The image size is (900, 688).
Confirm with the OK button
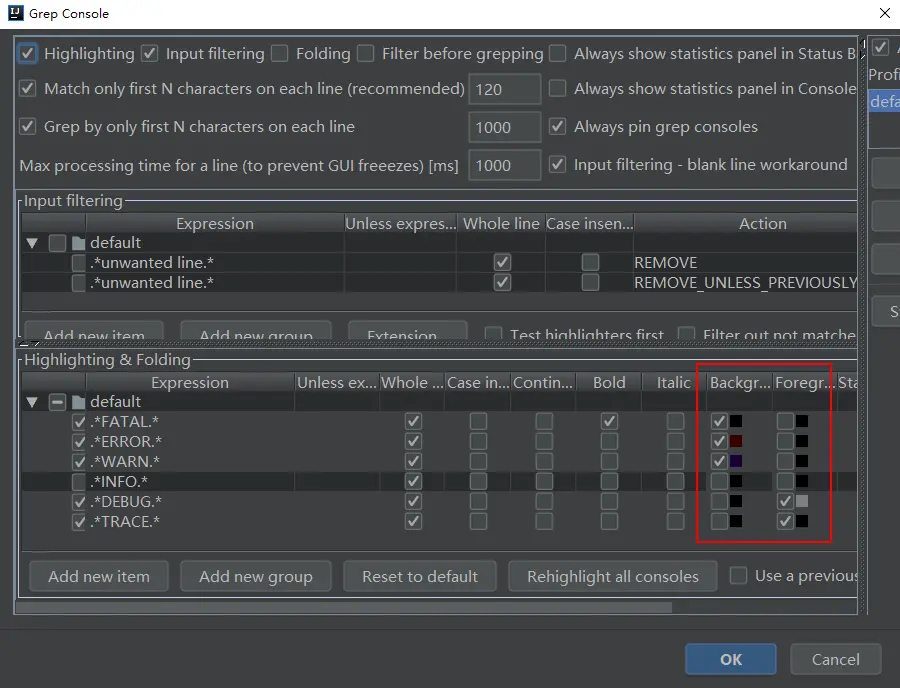coord(731,659)
